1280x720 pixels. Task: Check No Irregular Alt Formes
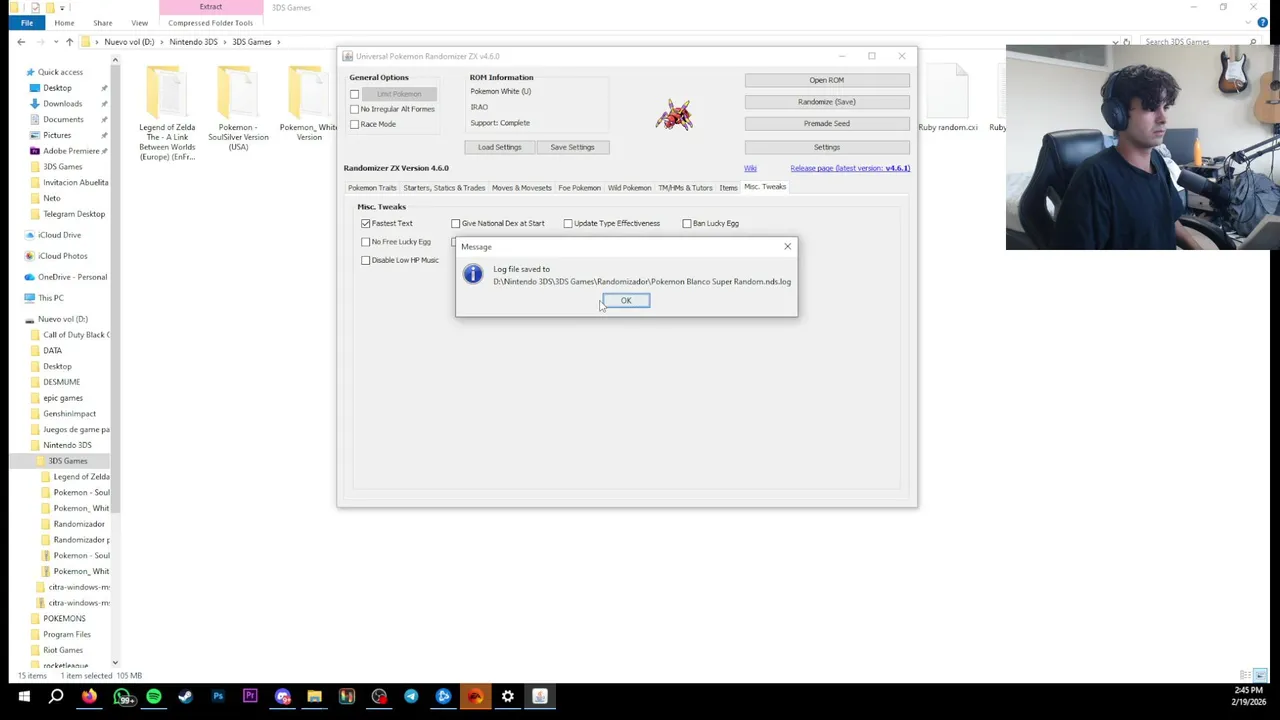(x=355, y=109)
